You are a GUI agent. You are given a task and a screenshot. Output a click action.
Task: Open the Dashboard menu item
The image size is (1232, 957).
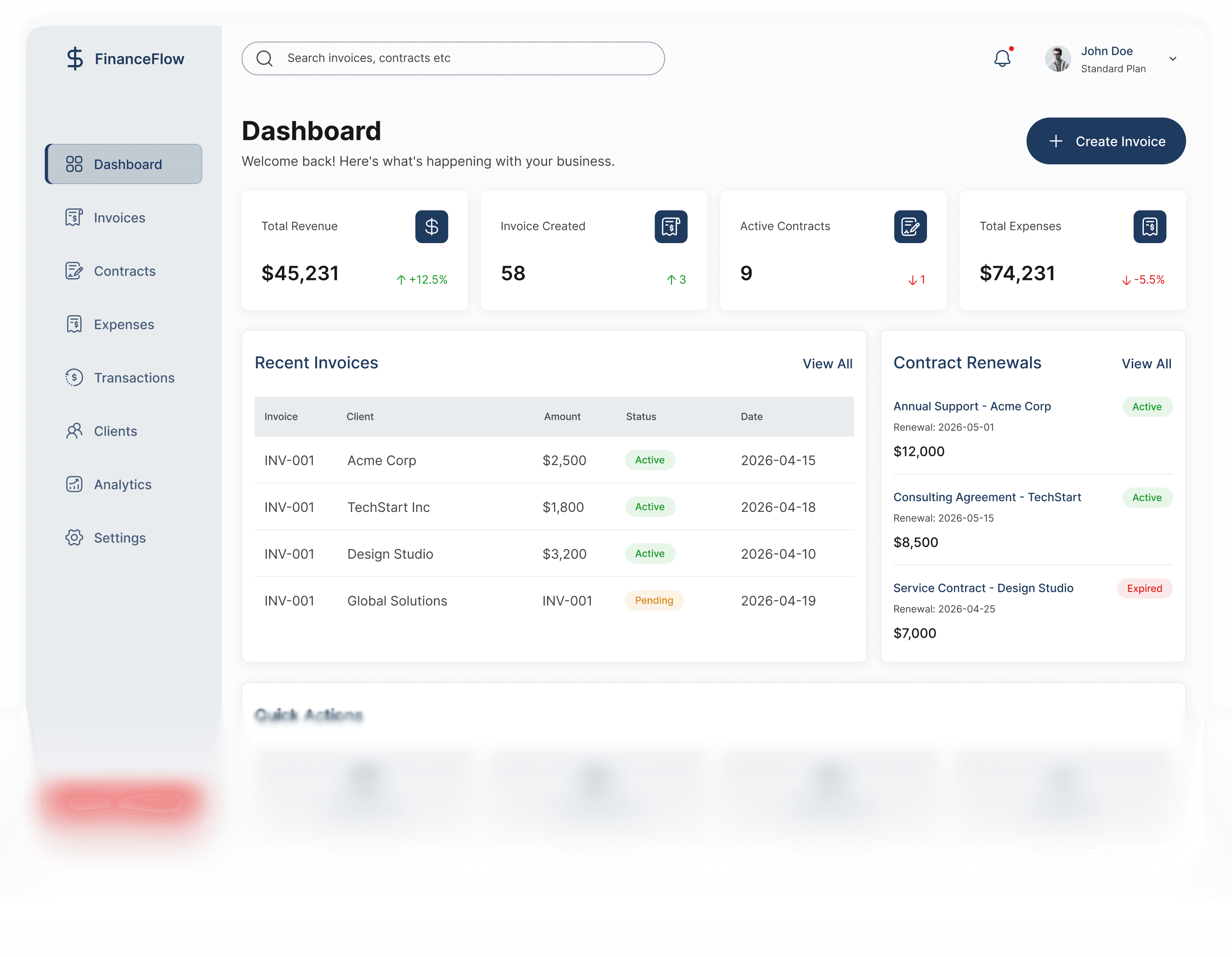pyautogui.click(x=124, y=164)
